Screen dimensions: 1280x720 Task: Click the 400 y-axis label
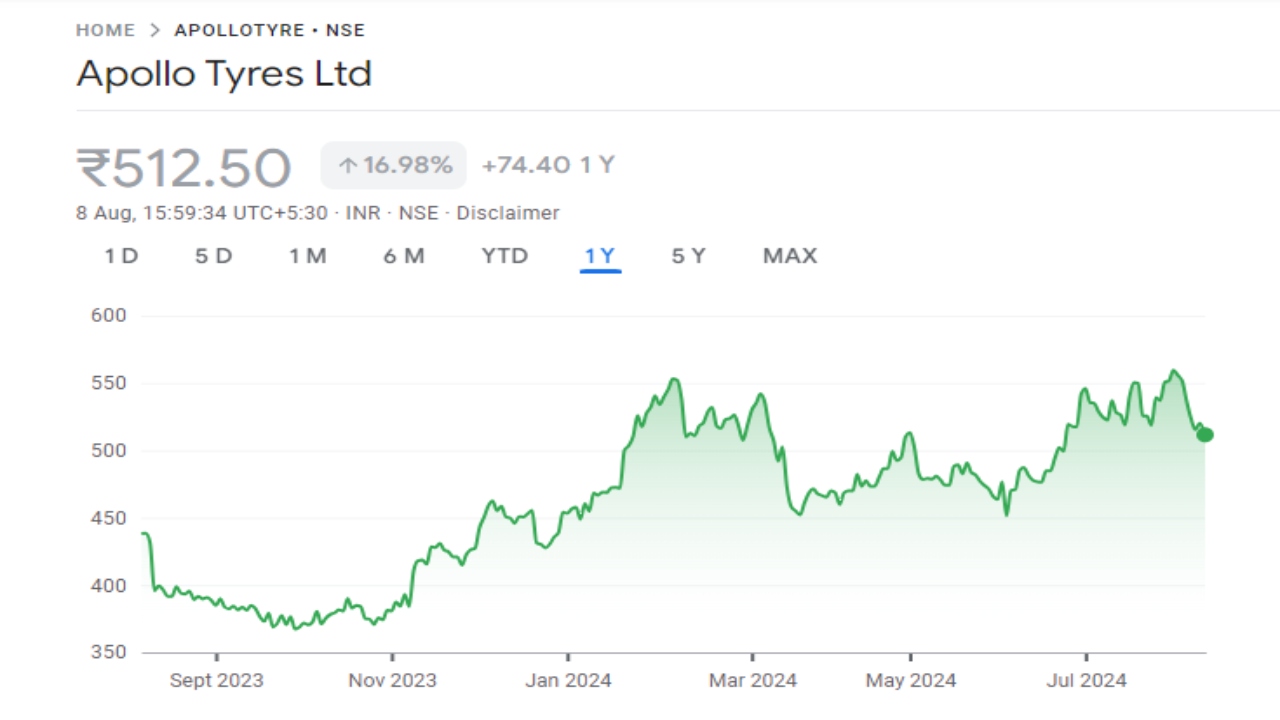click(108, 586)
